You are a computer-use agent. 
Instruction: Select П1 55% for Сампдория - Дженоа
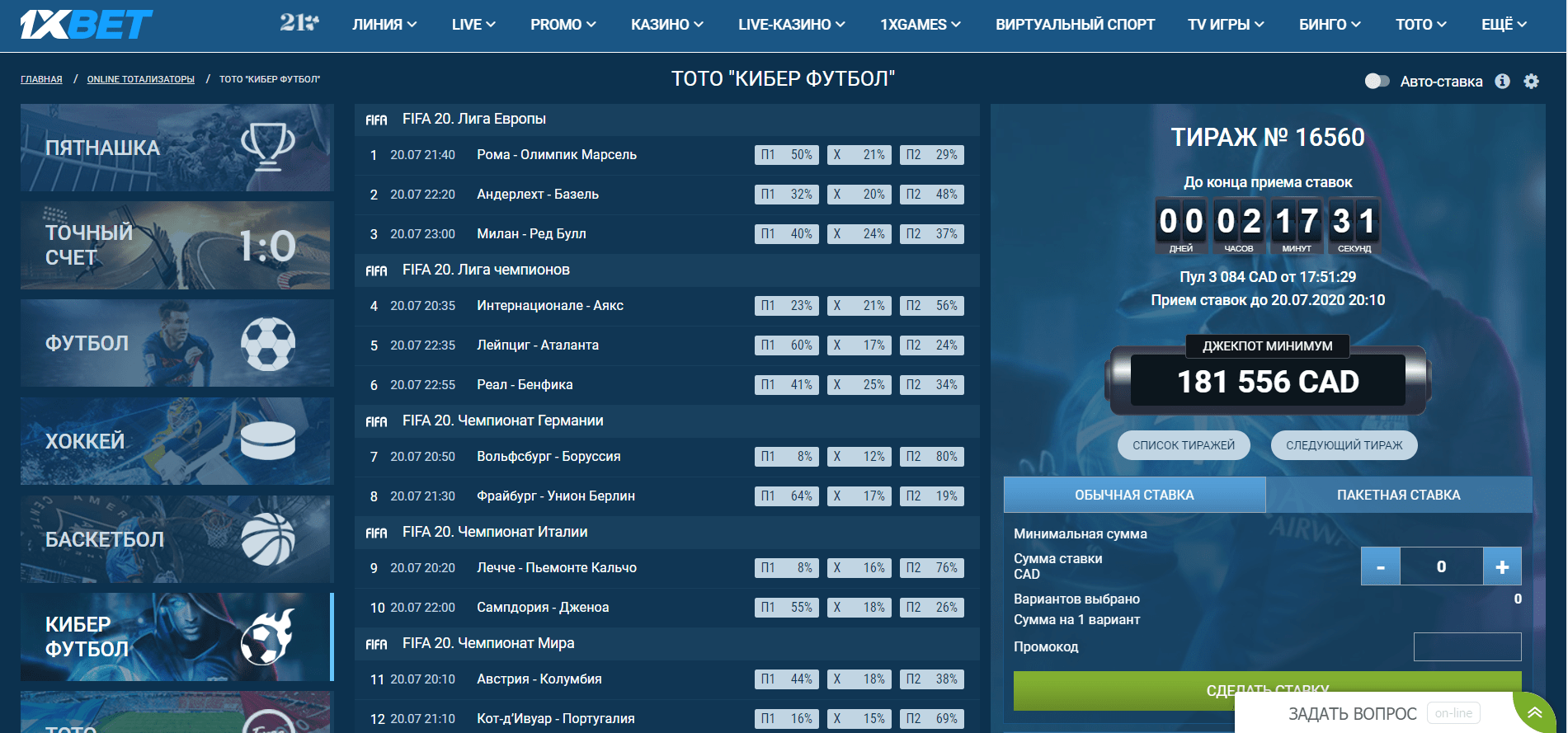(787, 608)
